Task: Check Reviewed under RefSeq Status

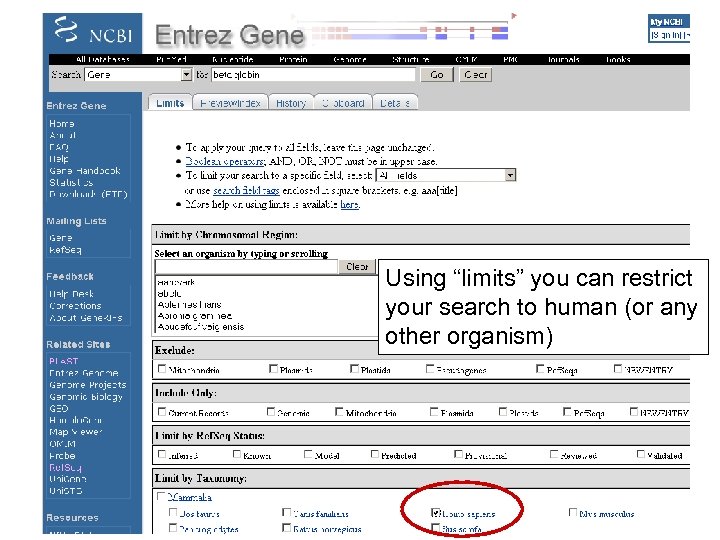Action: coord(554,454)
